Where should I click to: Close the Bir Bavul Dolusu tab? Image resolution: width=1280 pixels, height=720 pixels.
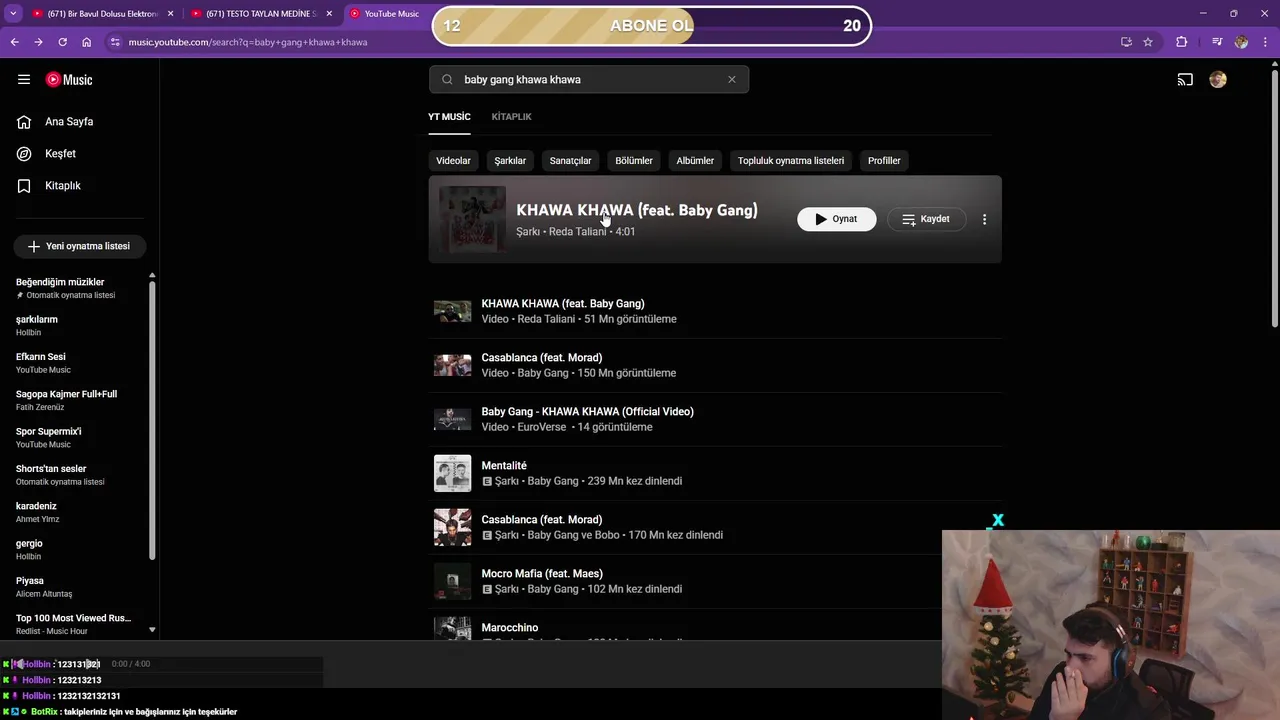coord(170,14)
